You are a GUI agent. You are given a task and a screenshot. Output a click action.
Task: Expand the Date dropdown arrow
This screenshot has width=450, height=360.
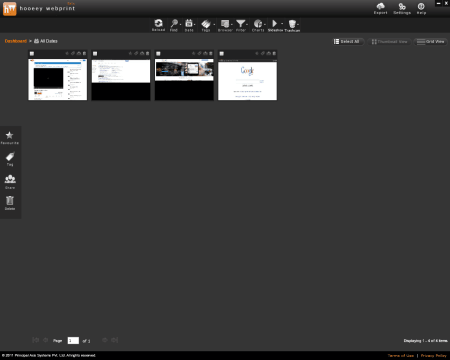tap(195, 24)
